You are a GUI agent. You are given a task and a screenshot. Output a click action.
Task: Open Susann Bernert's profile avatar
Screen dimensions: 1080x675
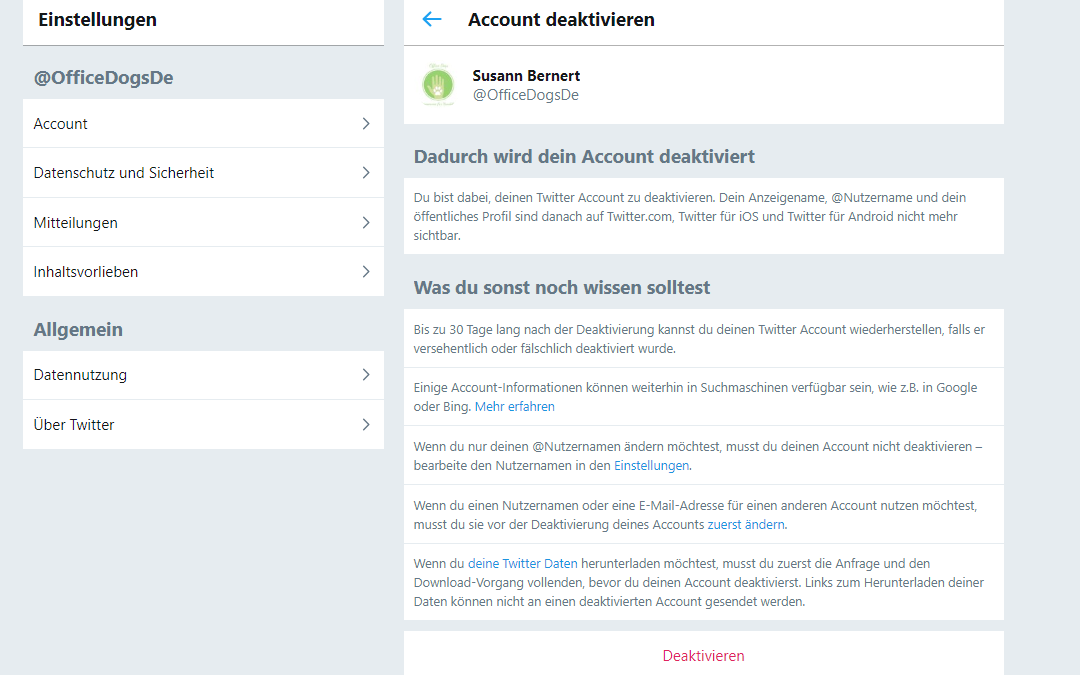click(x=438, y=85)
